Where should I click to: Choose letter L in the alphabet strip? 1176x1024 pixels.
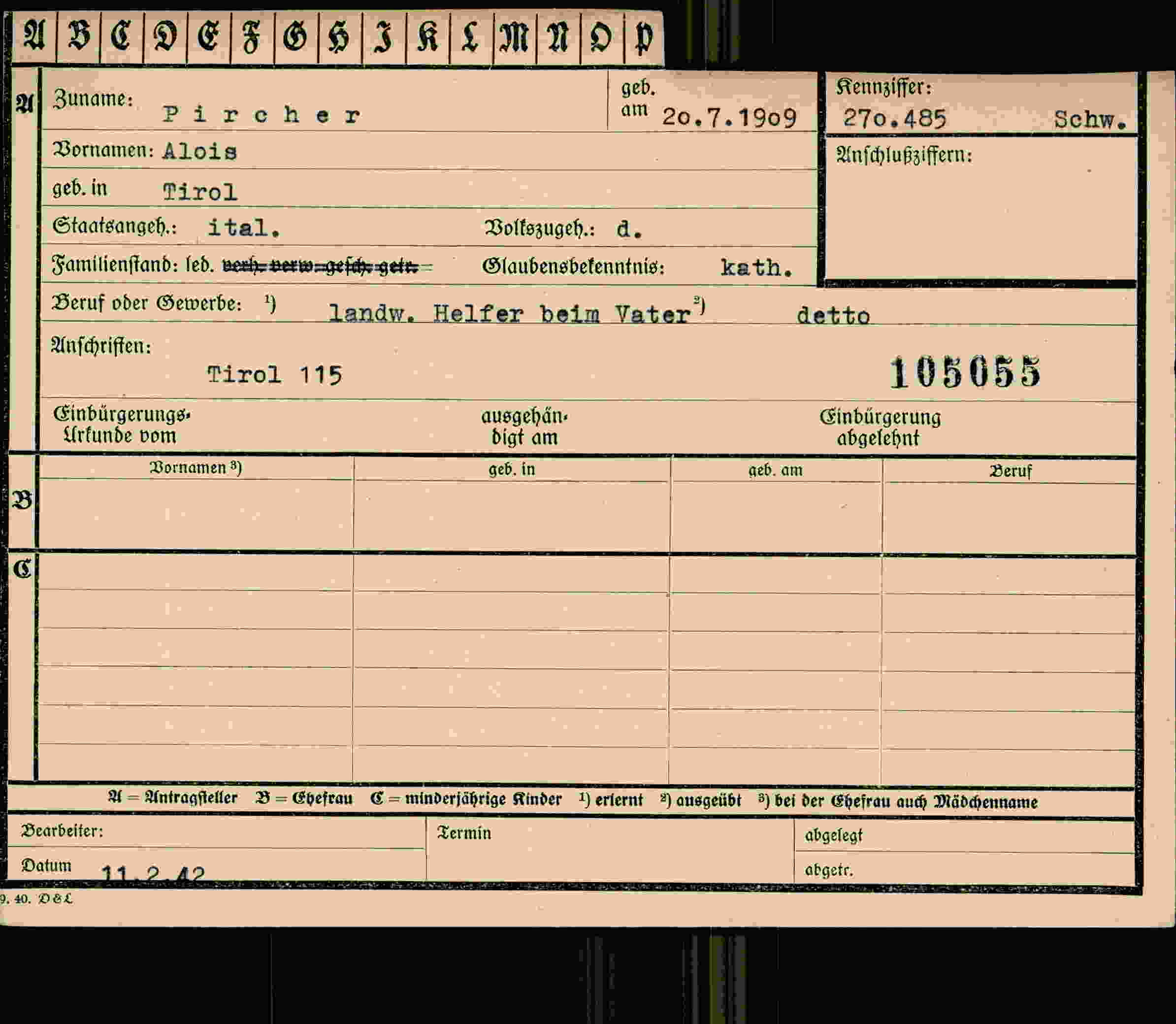(x=470, y=37)
